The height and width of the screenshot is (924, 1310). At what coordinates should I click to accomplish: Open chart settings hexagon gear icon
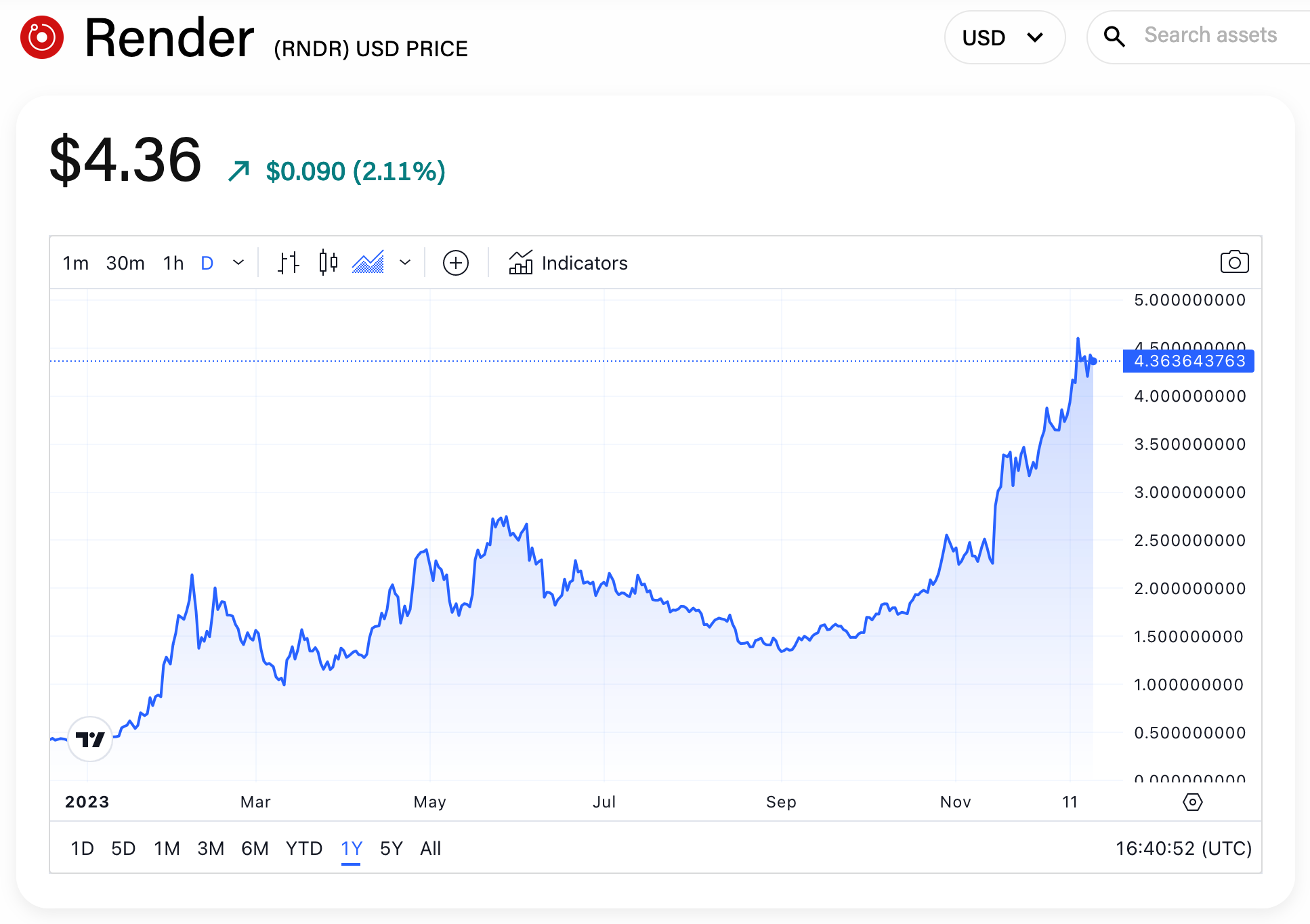(x=1192, y=802)
